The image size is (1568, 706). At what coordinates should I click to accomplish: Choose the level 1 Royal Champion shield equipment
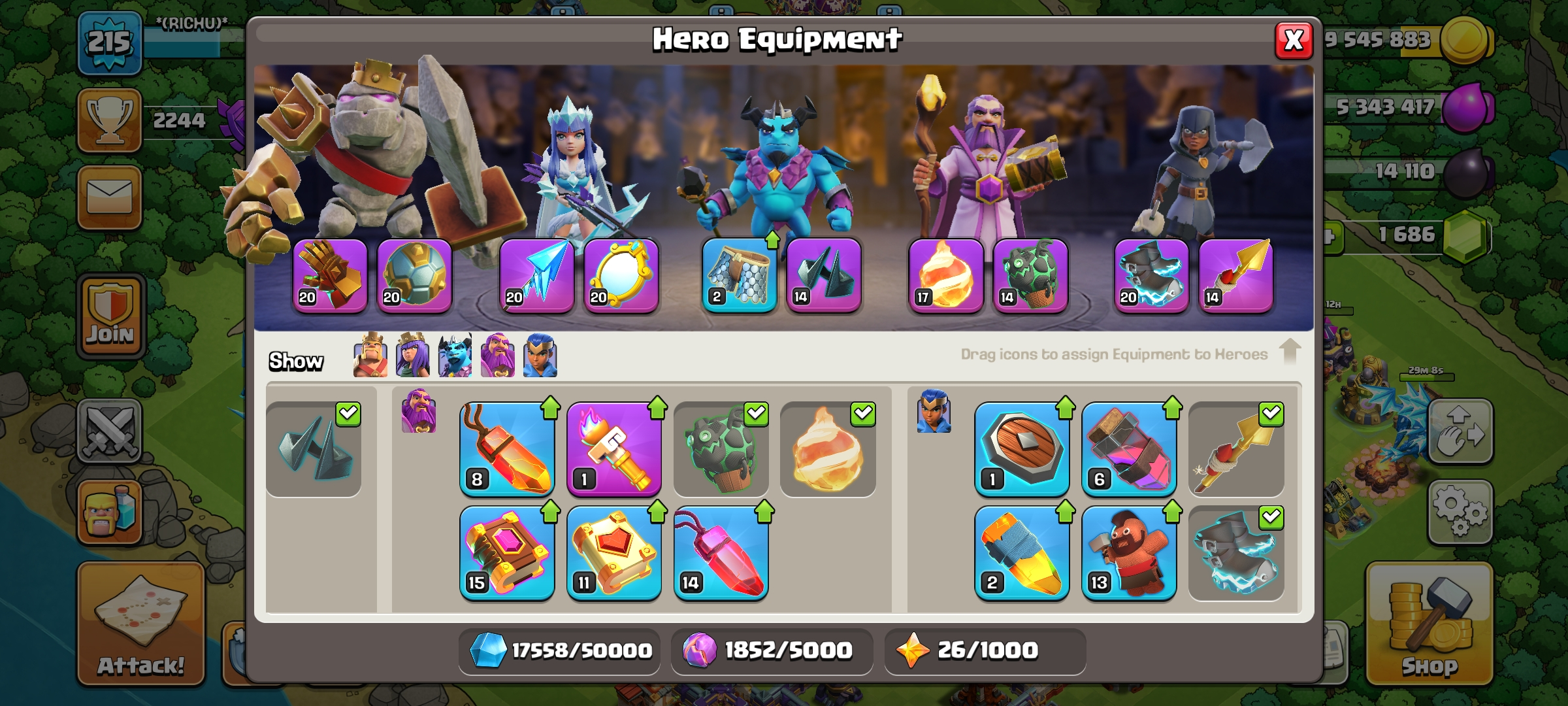(x=1022, y=449)
